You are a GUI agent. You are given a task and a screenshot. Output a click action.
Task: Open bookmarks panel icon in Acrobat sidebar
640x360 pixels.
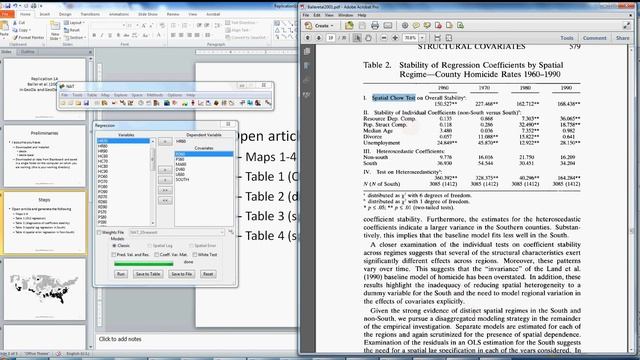click(x=307, y=66)
